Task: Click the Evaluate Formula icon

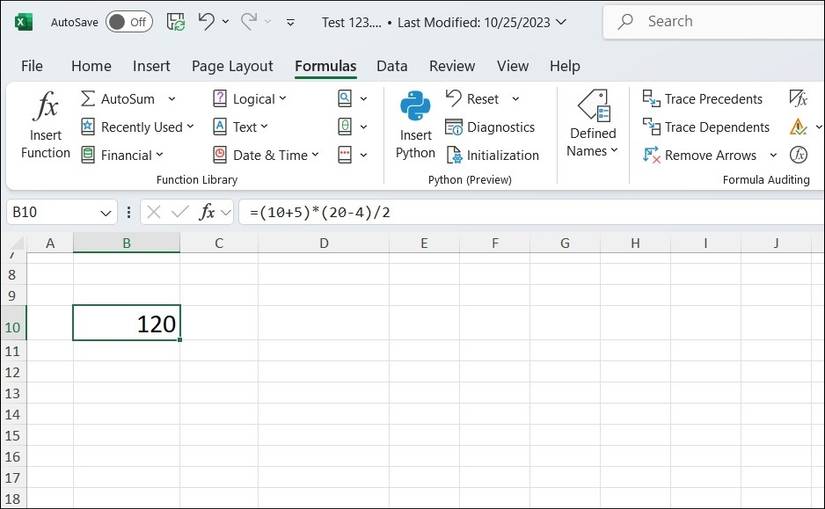Action: tap(798, 155)
